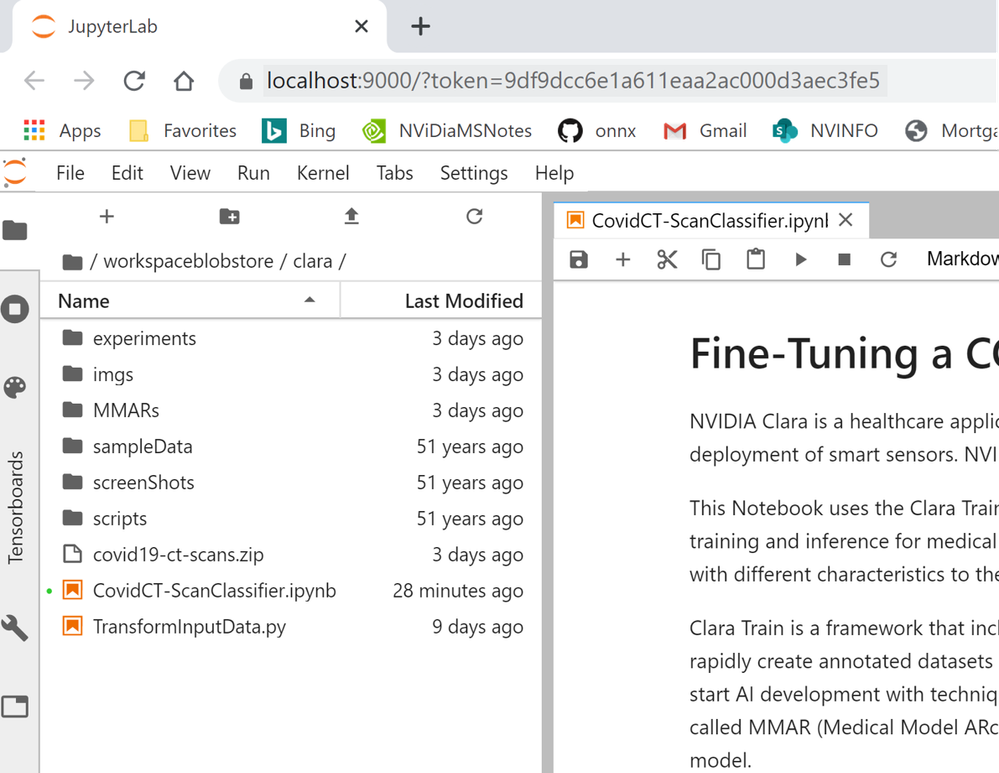999x773 pixels.
Task: Paste cell from clipboard
Action: tap(756, 259)
